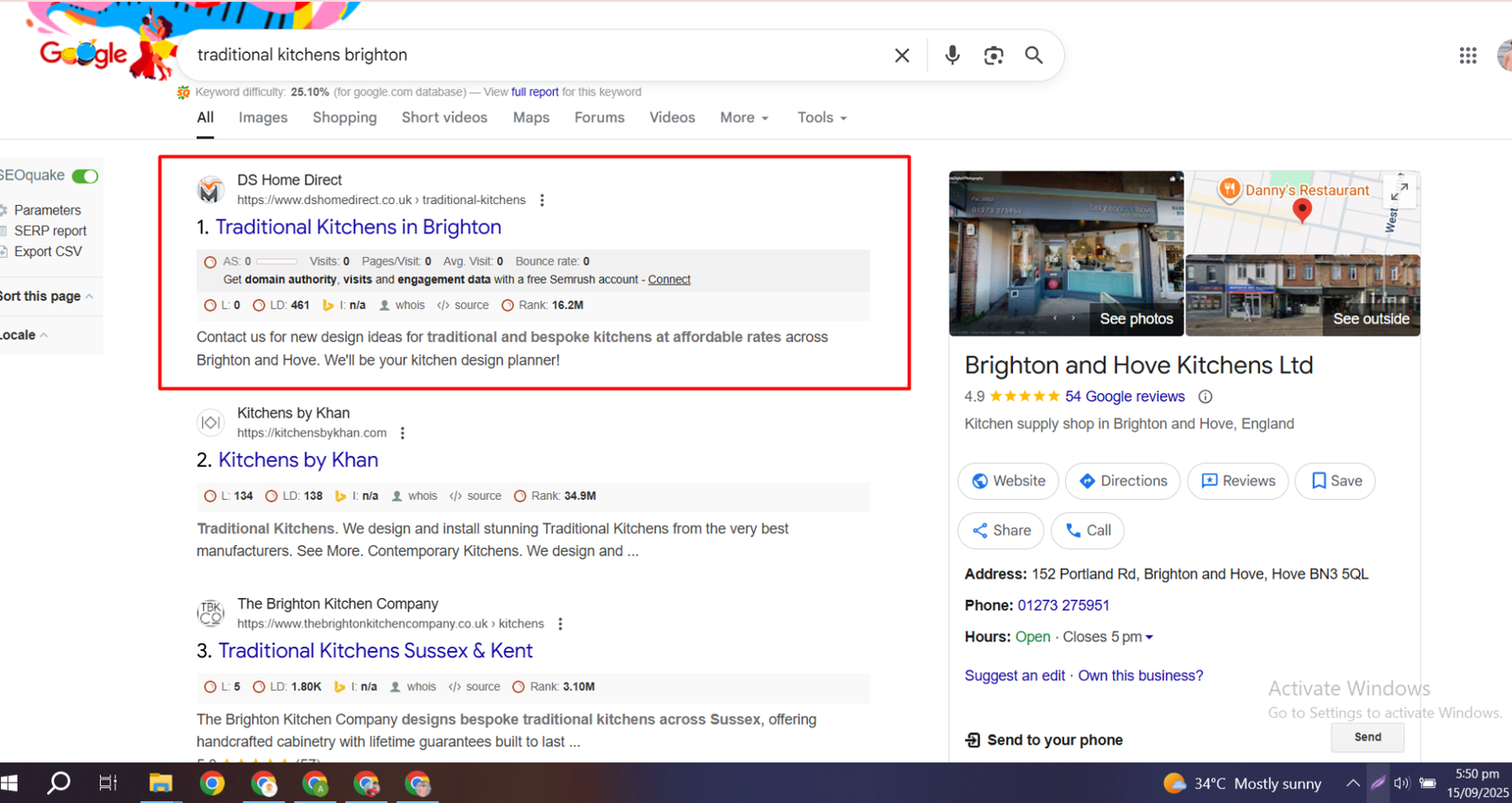Image resolution: width=1512 pixels, height=803 pixels.
Task: Open Google Lens image search icon
Action: tap(993, 56)
